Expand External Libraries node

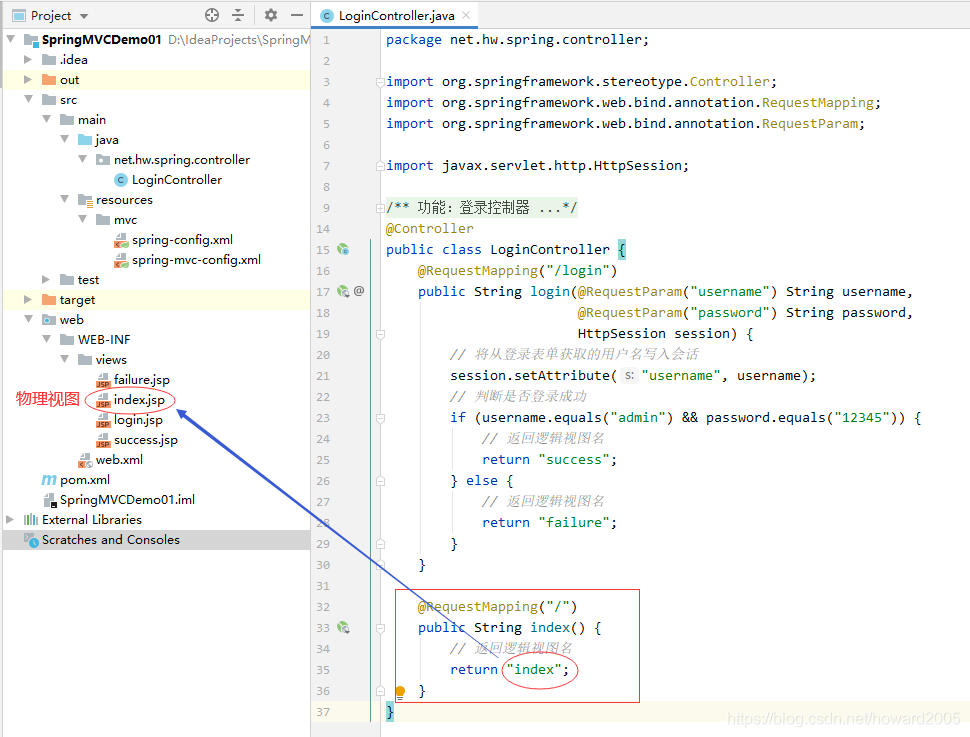point(10,519)
